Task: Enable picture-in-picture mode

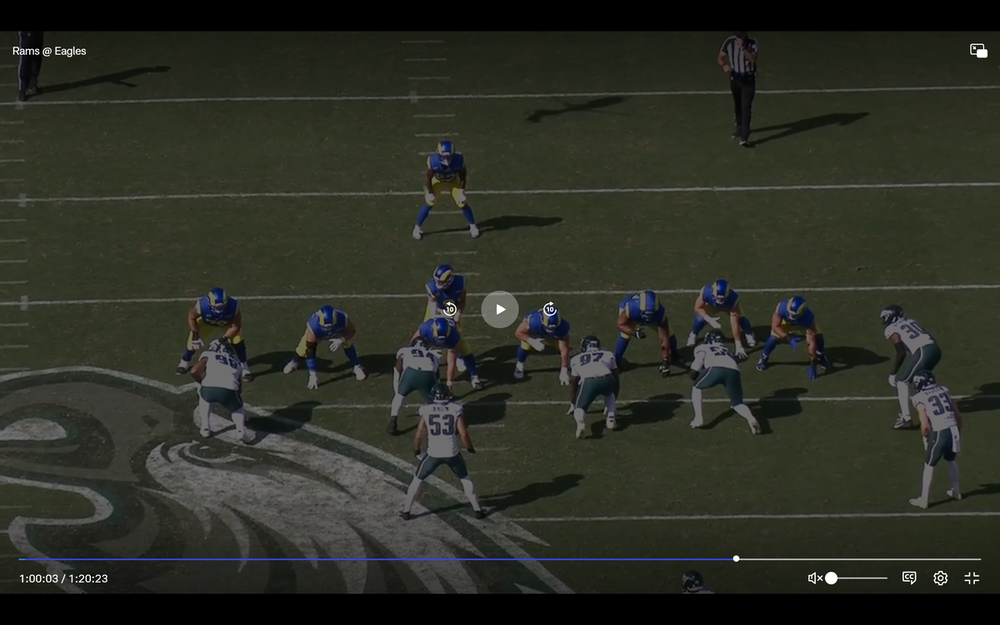Action: (978, 51)
